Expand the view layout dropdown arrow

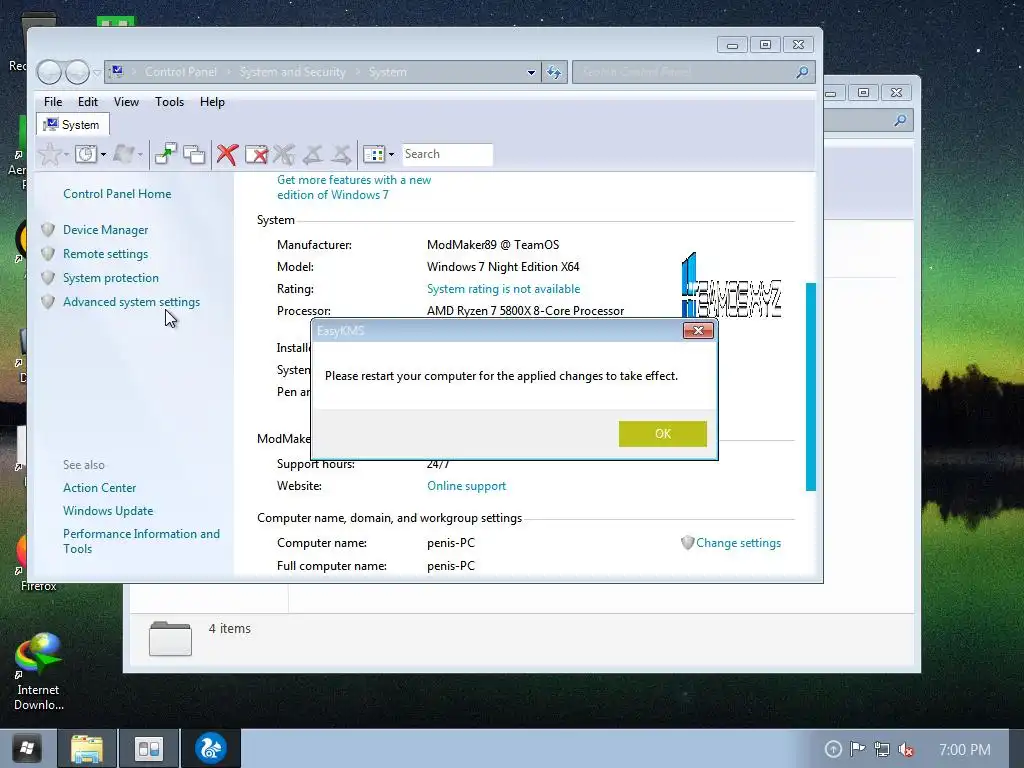[x=391, y=155]
